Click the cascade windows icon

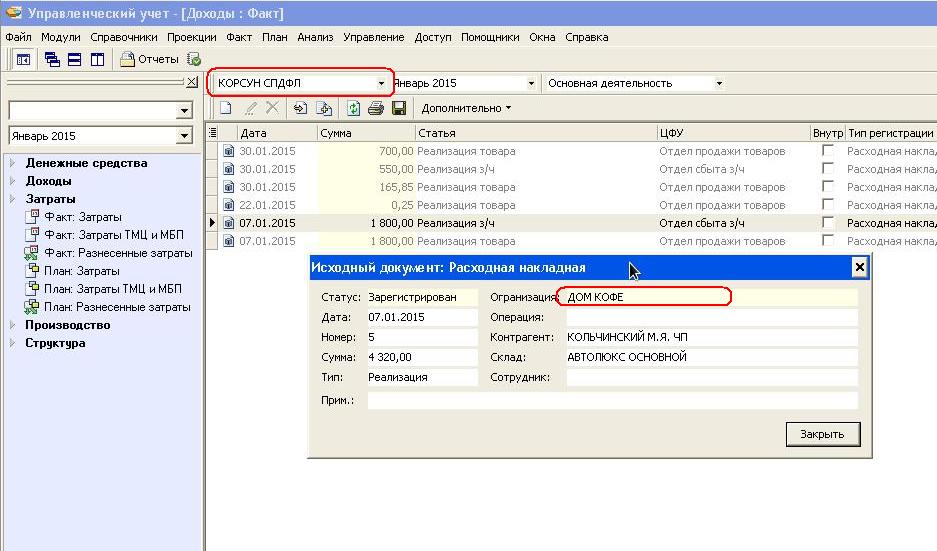[x=52, y=60]
